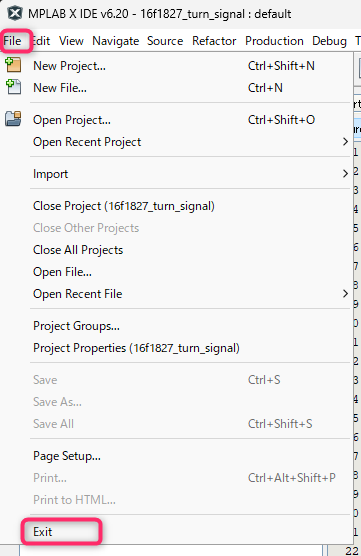This screenshot has height=556, width=361.
Task: Open the Source menu
Action: 165,41
